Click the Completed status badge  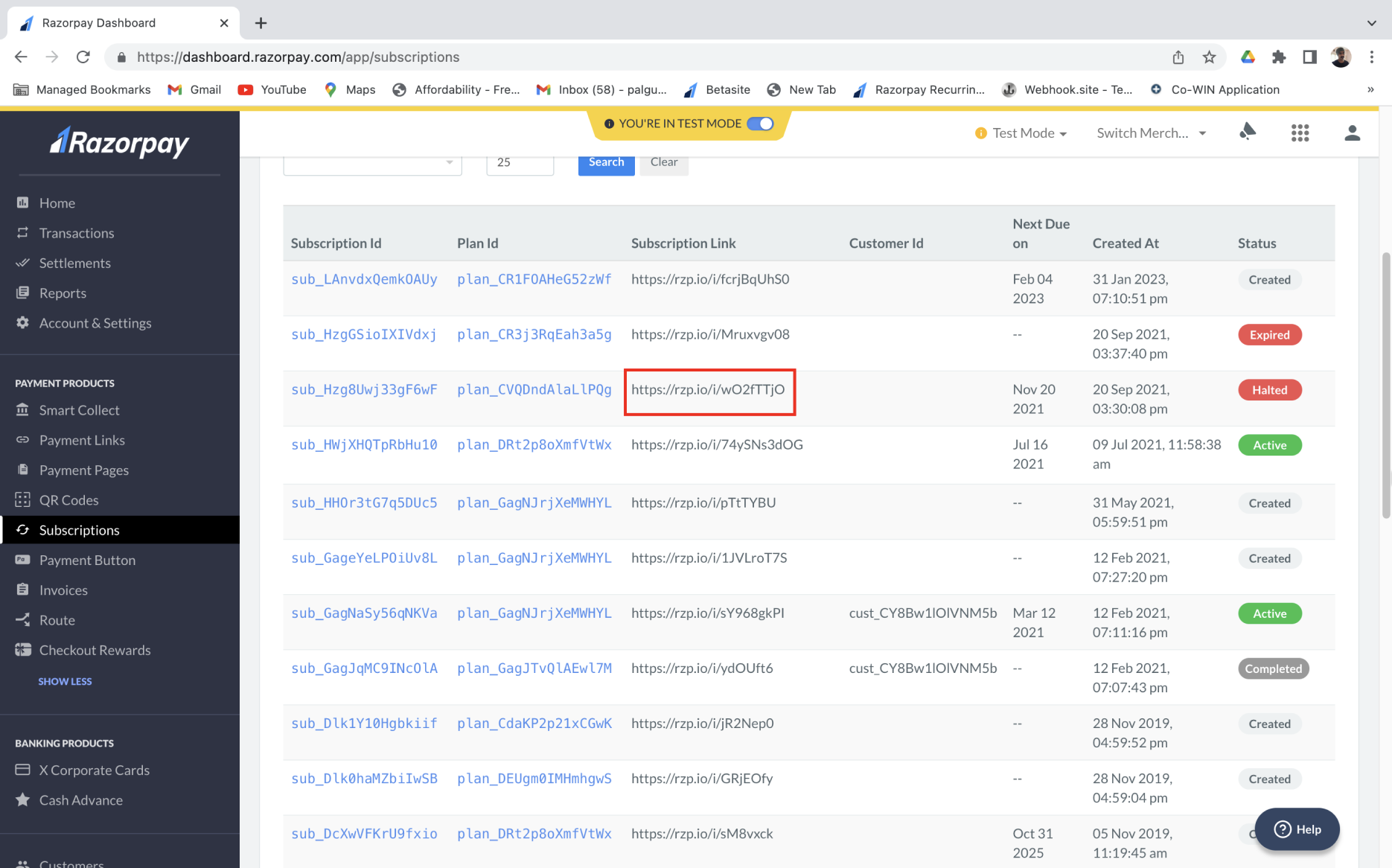point(1273,668)
